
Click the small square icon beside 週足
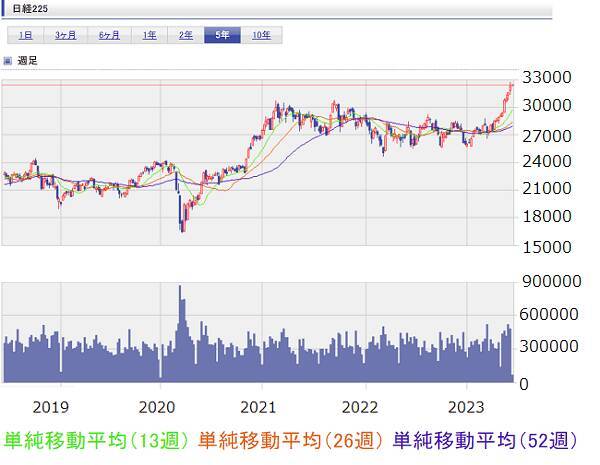[7, 61]
